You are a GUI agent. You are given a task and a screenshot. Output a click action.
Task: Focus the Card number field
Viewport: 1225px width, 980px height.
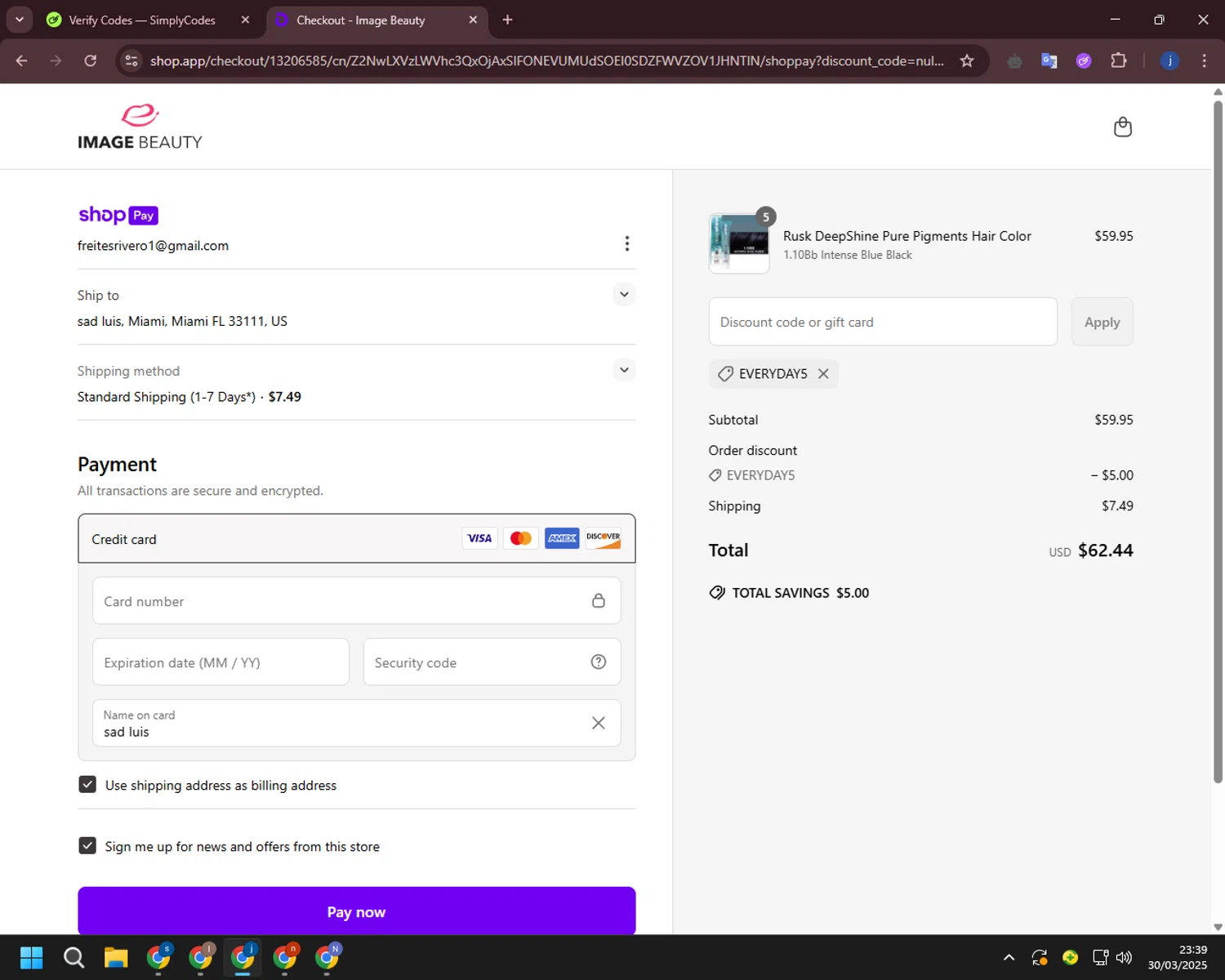(x=356, y=600)
